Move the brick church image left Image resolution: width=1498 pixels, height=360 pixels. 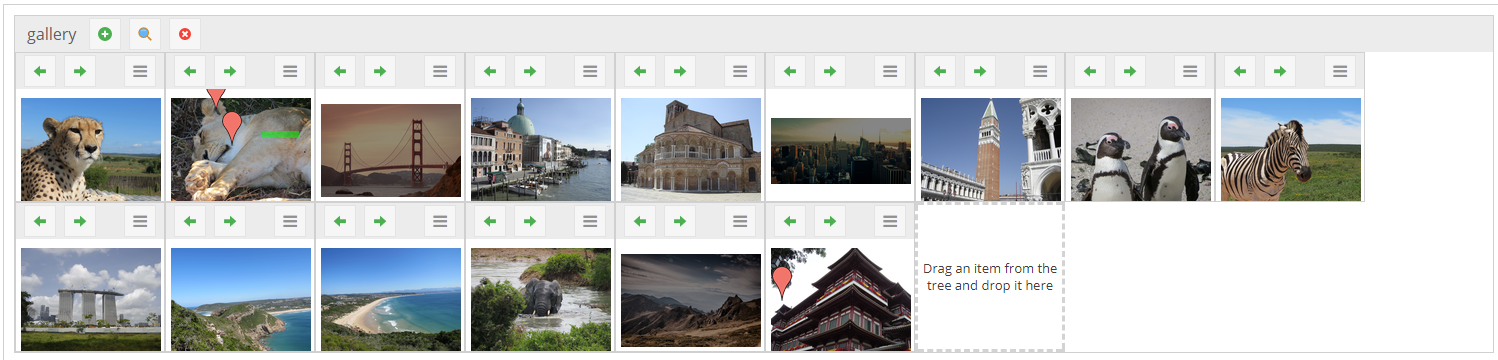[x=640, y=71]
